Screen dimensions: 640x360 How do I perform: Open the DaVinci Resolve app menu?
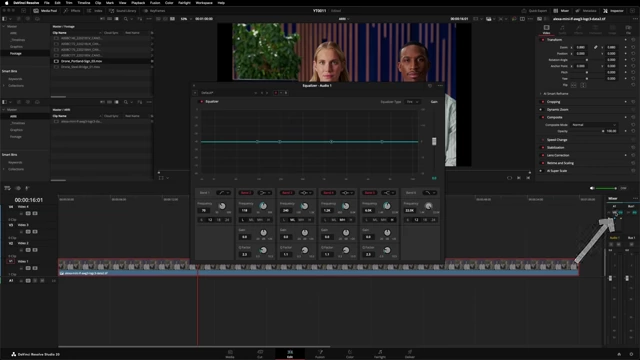click(x=26, y=3)
